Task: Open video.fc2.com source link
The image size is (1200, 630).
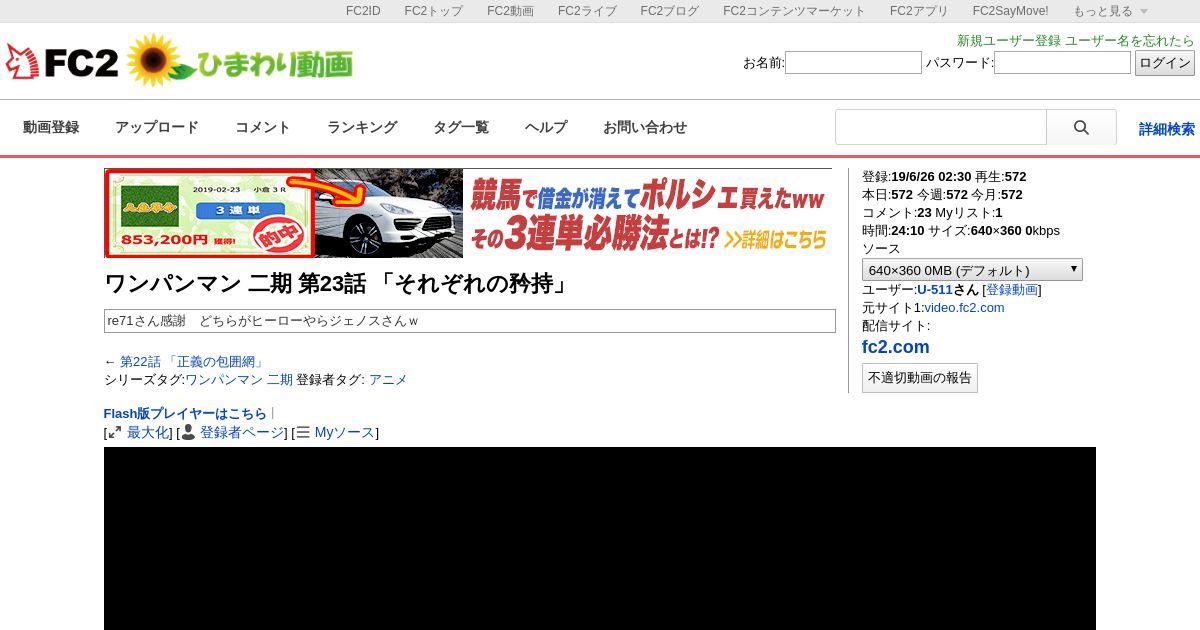Action: 964,308
